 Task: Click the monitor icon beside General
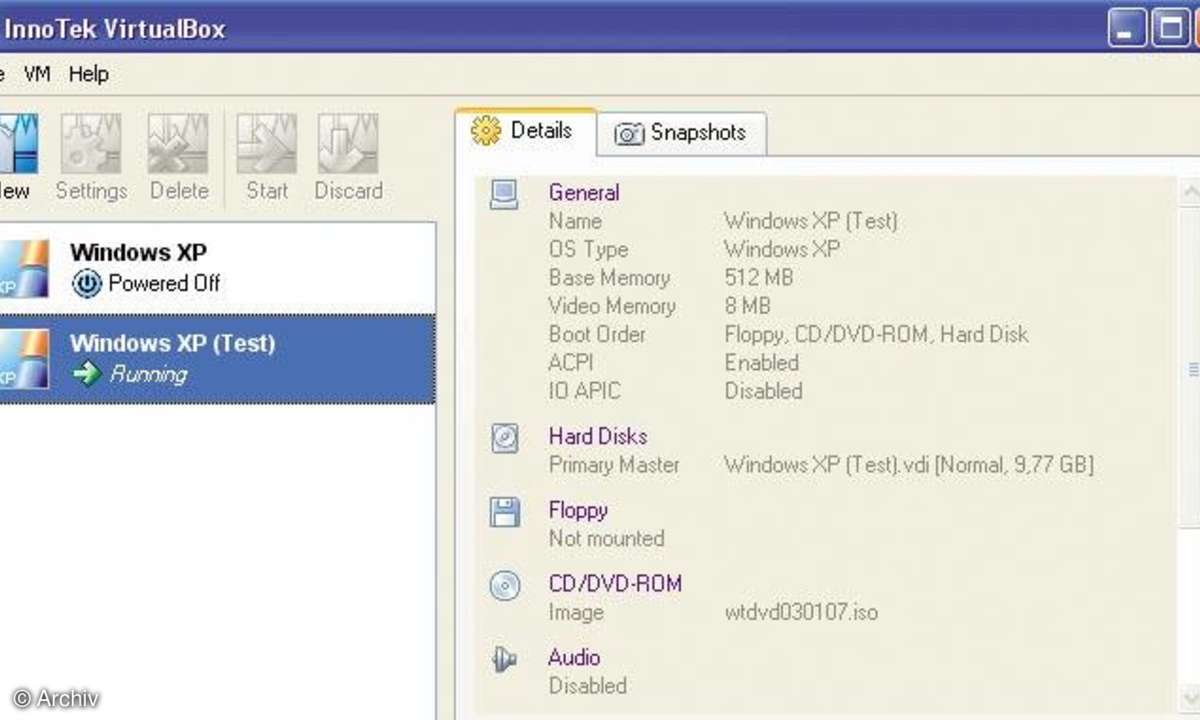(x=504, y=194)
